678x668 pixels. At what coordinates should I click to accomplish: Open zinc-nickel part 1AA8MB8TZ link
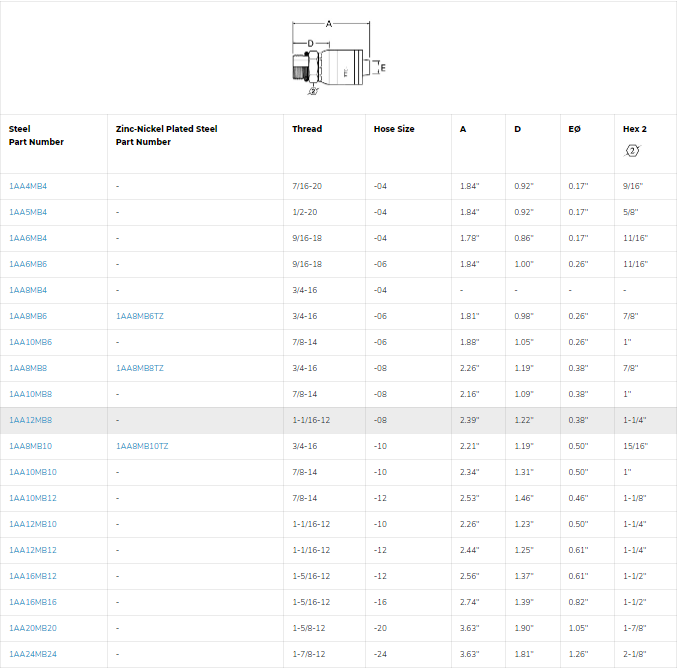point(139,368)
